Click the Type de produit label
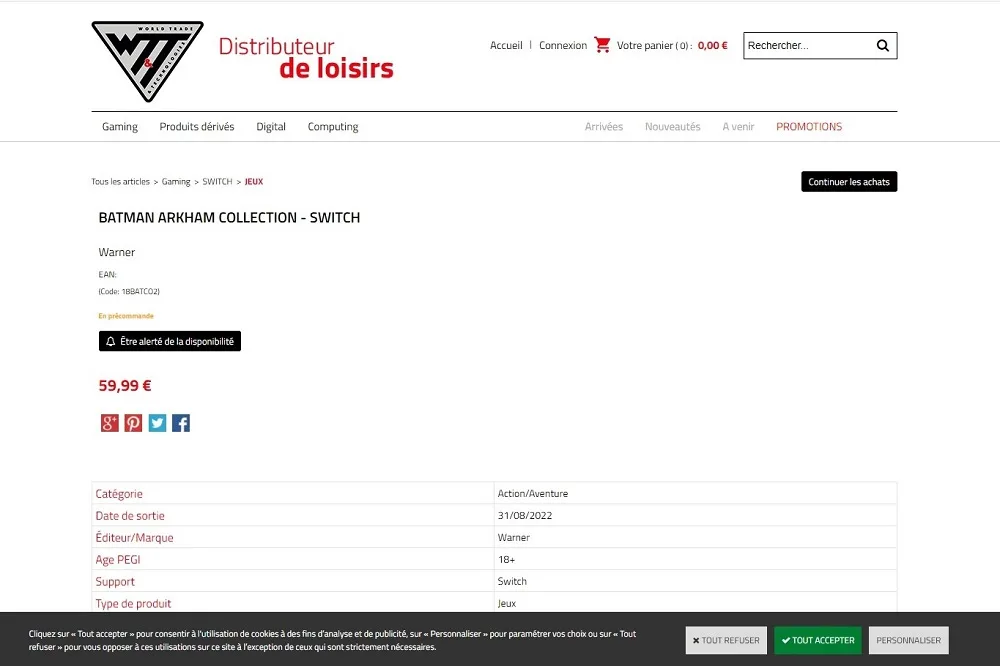Viewport: 1000px width, 666px height. (133, 603)
